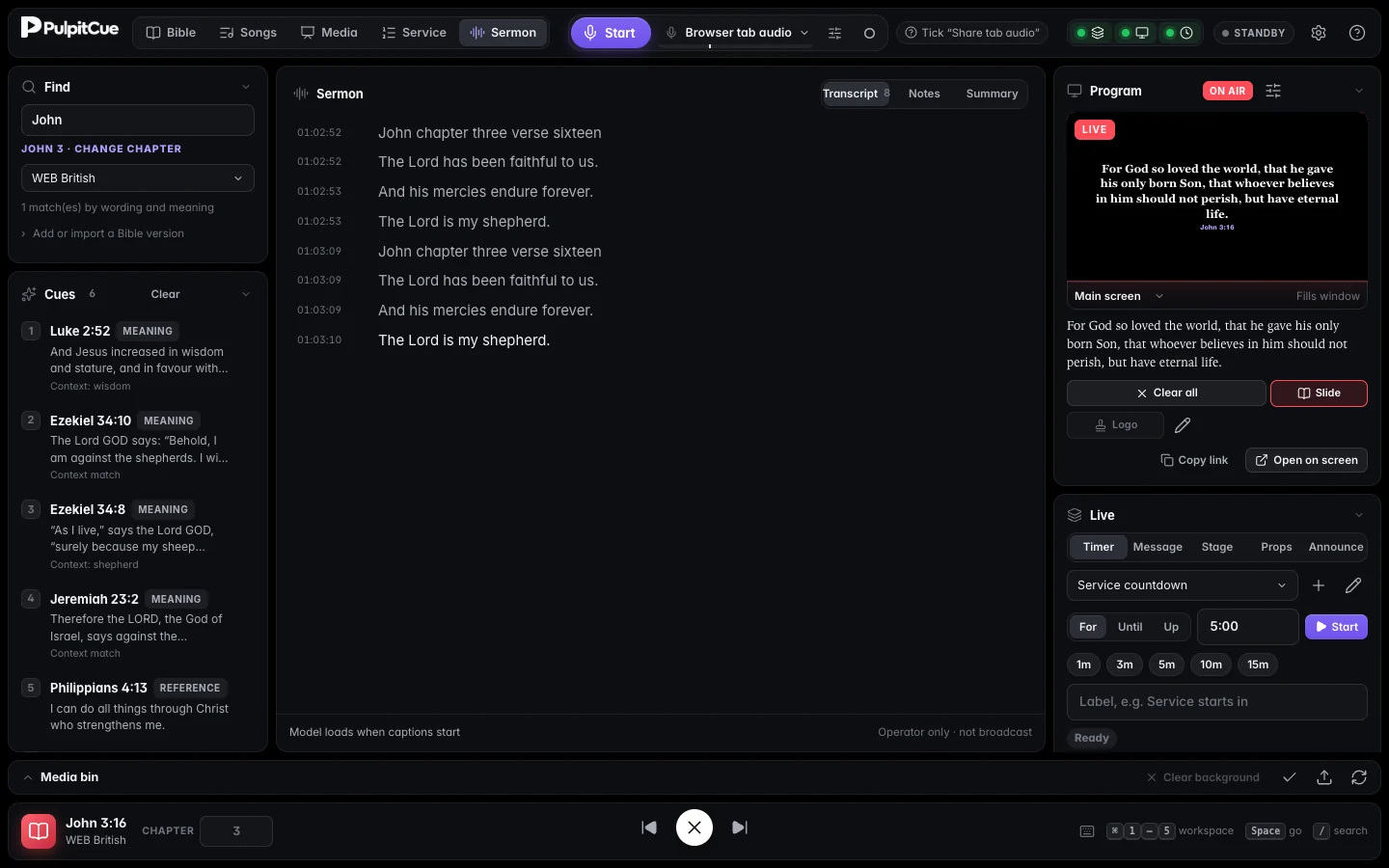This screenshot has width=1389, height=868.
Task: Open the keyboard shortcuts icon
Action: (x=1087, y=831)
